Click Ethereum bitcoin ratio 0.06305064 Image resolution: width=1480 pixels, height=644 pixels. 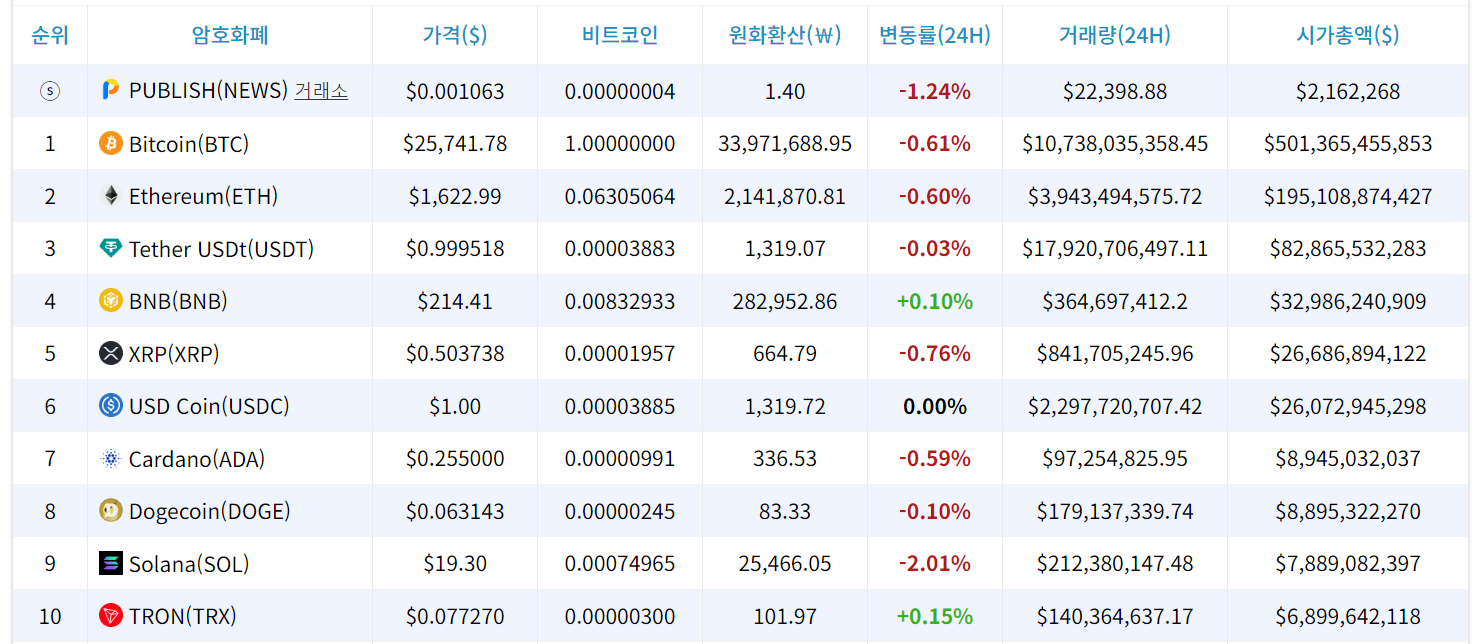[620, 196]
